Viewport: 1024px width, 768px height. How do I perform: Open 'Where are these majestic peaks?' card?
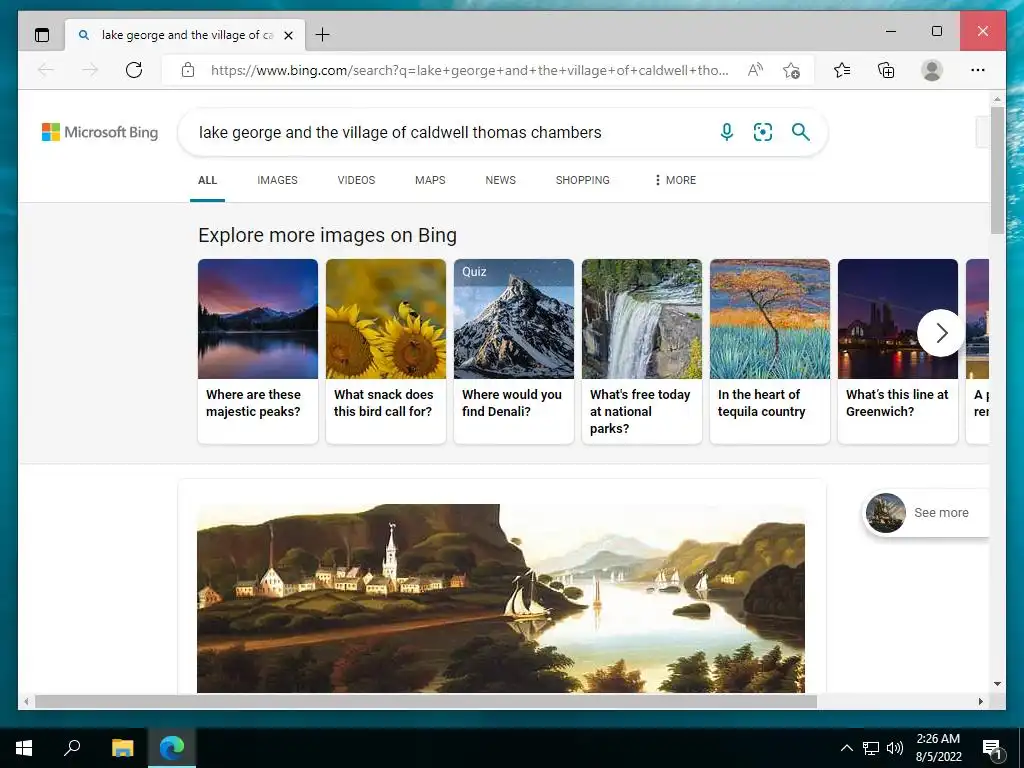258,351
